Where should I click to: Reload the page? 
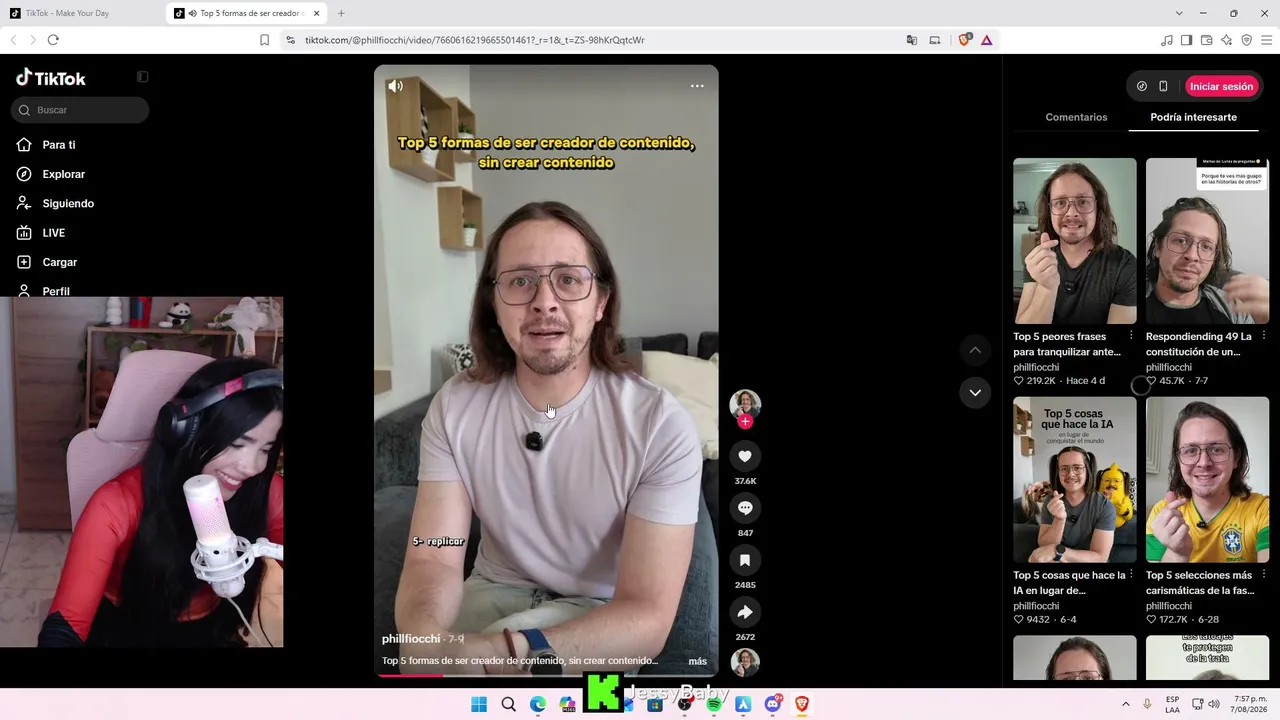(x=53, y=40)
